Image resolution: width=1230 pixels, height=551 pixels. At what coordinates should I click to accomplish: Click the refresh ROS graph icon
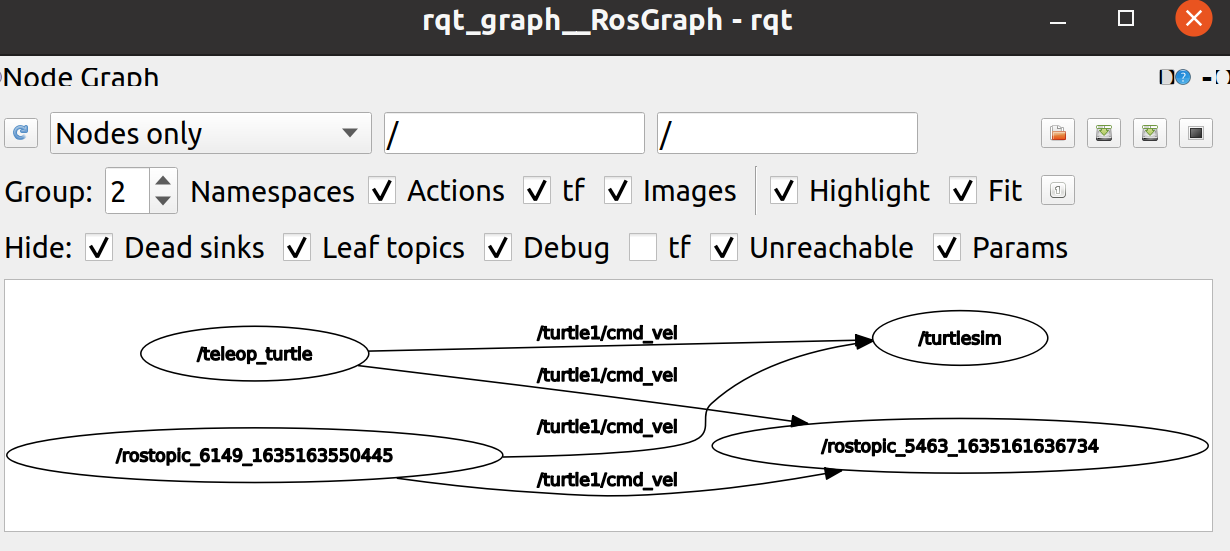coord(21,132)
